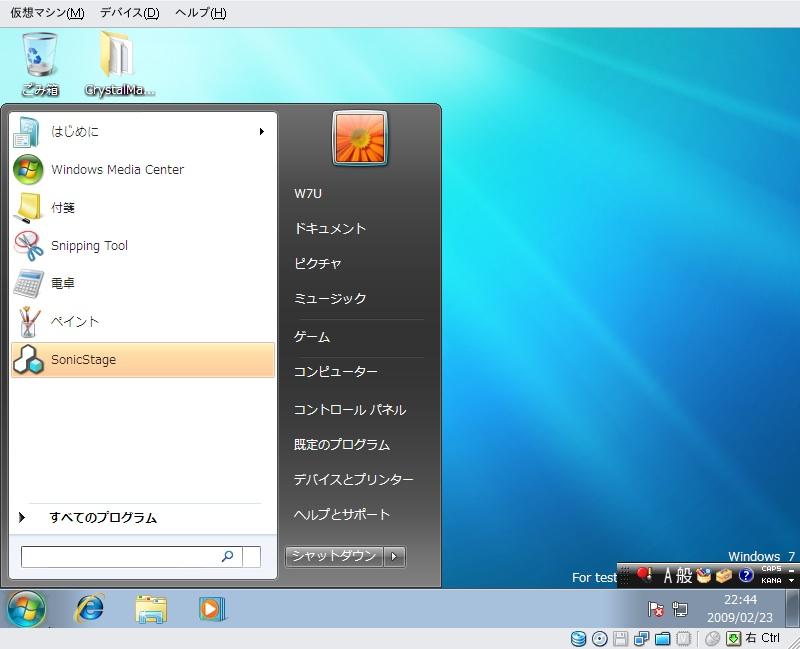Open the W7U user folder

(308, 194)
